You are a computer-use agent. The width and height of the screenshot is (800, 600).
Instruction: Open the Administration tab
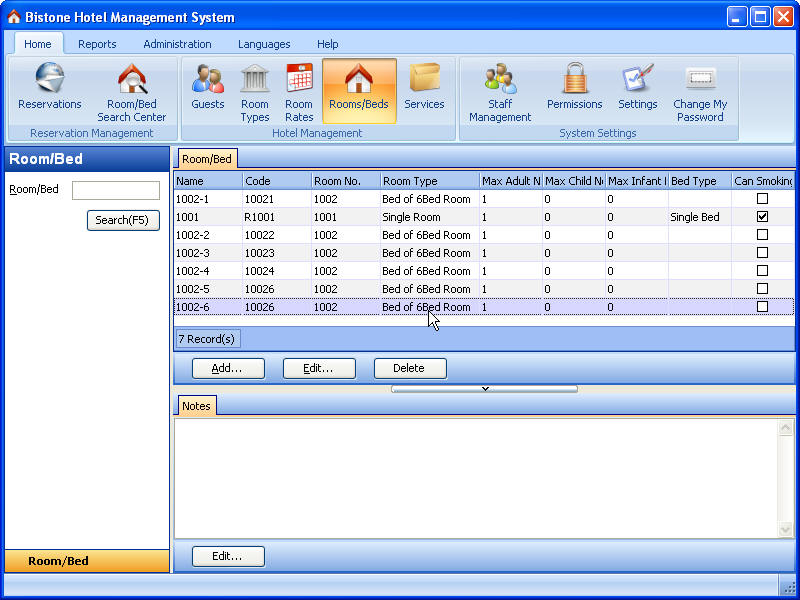177,44
